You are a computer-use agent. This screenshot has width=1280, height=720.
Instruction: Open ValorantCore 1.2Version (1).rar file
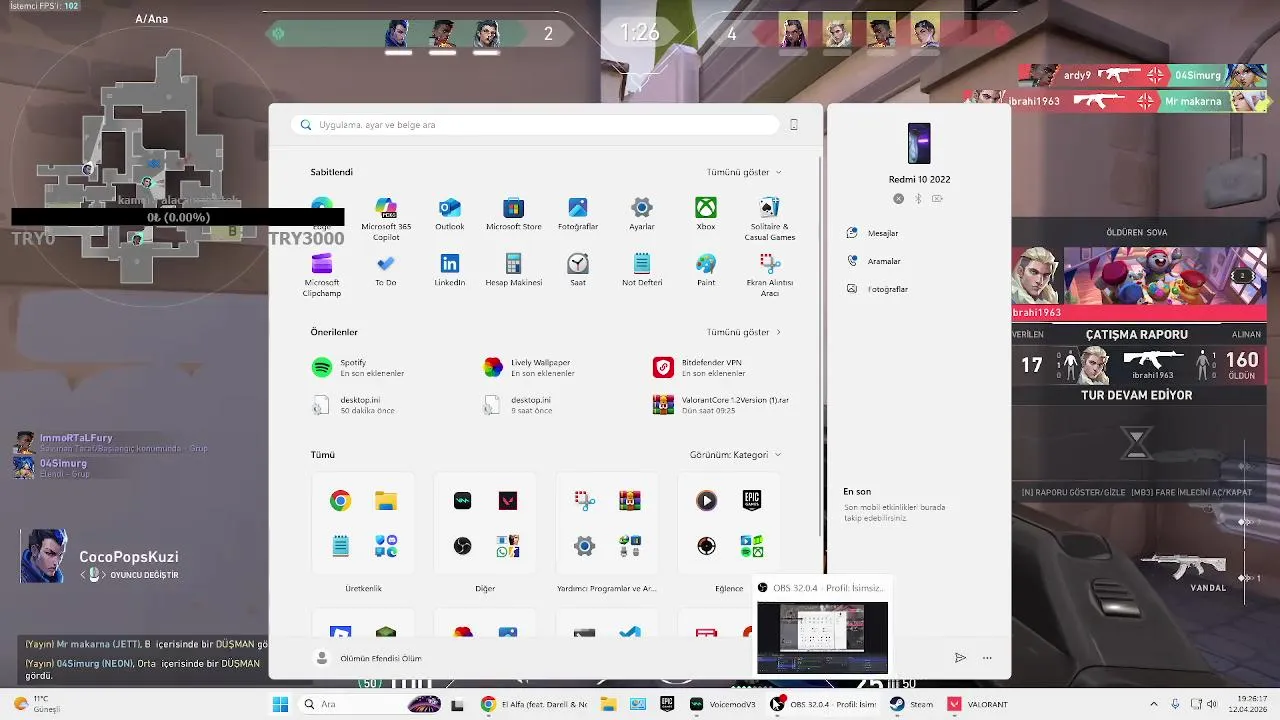(722, 404)
